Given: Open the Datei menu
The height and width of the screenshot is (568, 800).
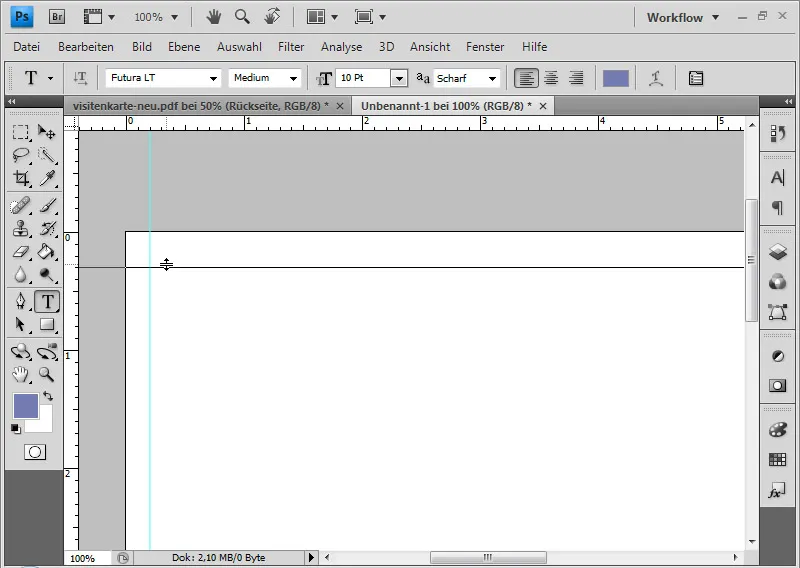Looking at the screenshot, I should click(x=27, y=46).
